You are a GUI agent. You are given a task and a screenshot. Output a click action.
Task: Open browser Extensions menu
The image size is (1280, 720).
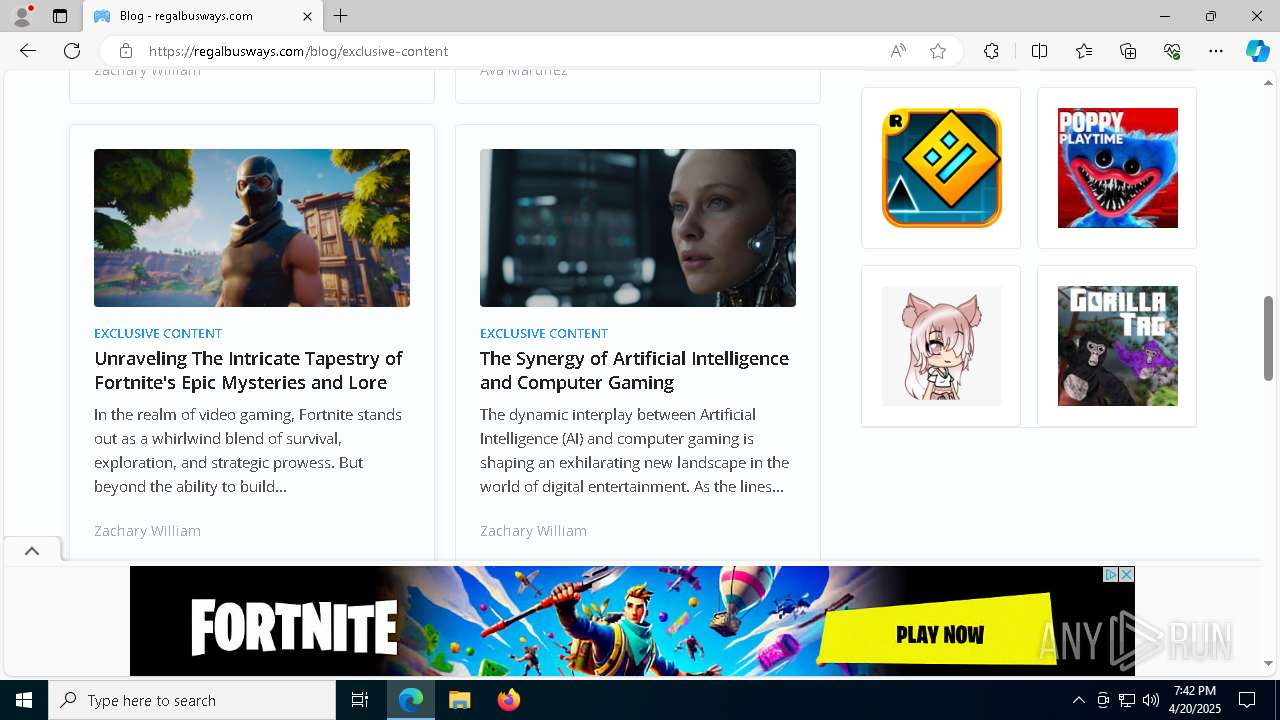point(991,51)
